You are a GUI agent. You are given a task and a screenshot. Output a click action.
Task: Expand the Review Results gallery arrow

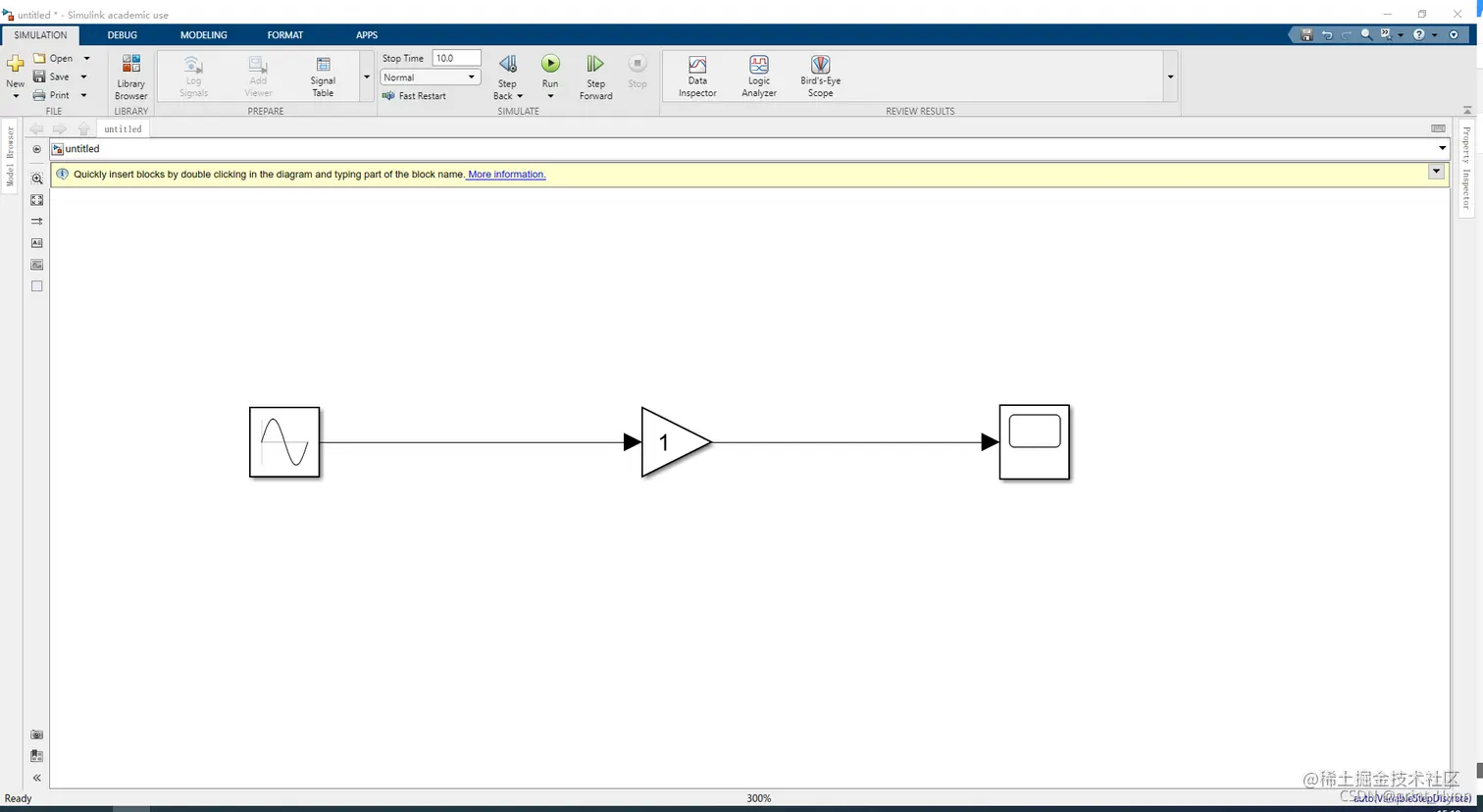[x=1170, y=76]
